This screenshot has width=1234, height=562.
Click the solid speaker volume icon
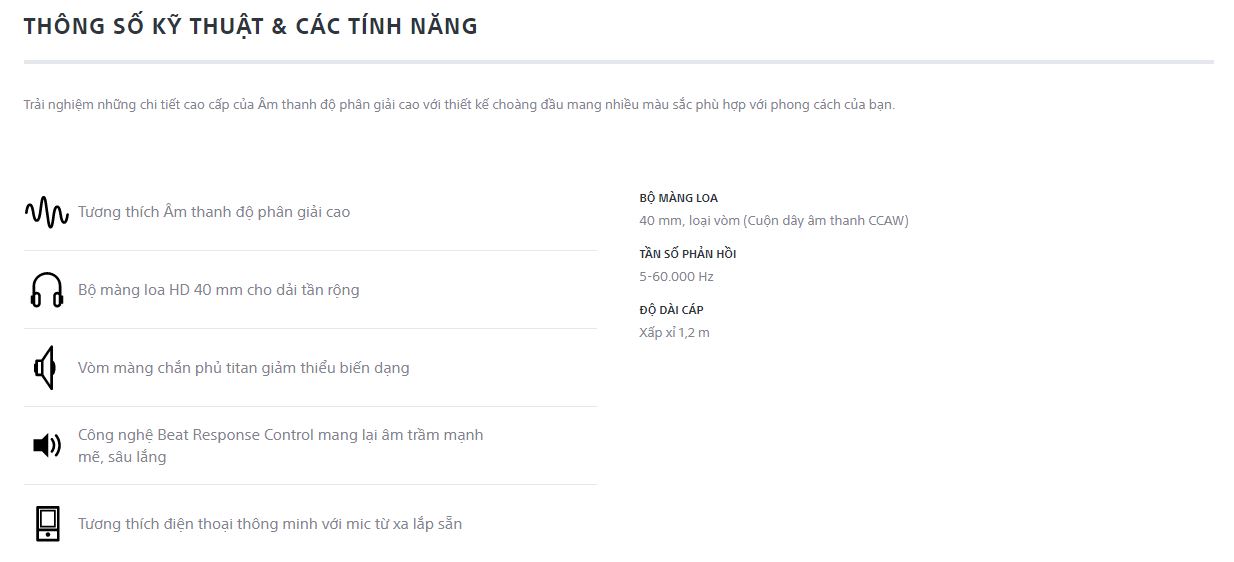47,445
